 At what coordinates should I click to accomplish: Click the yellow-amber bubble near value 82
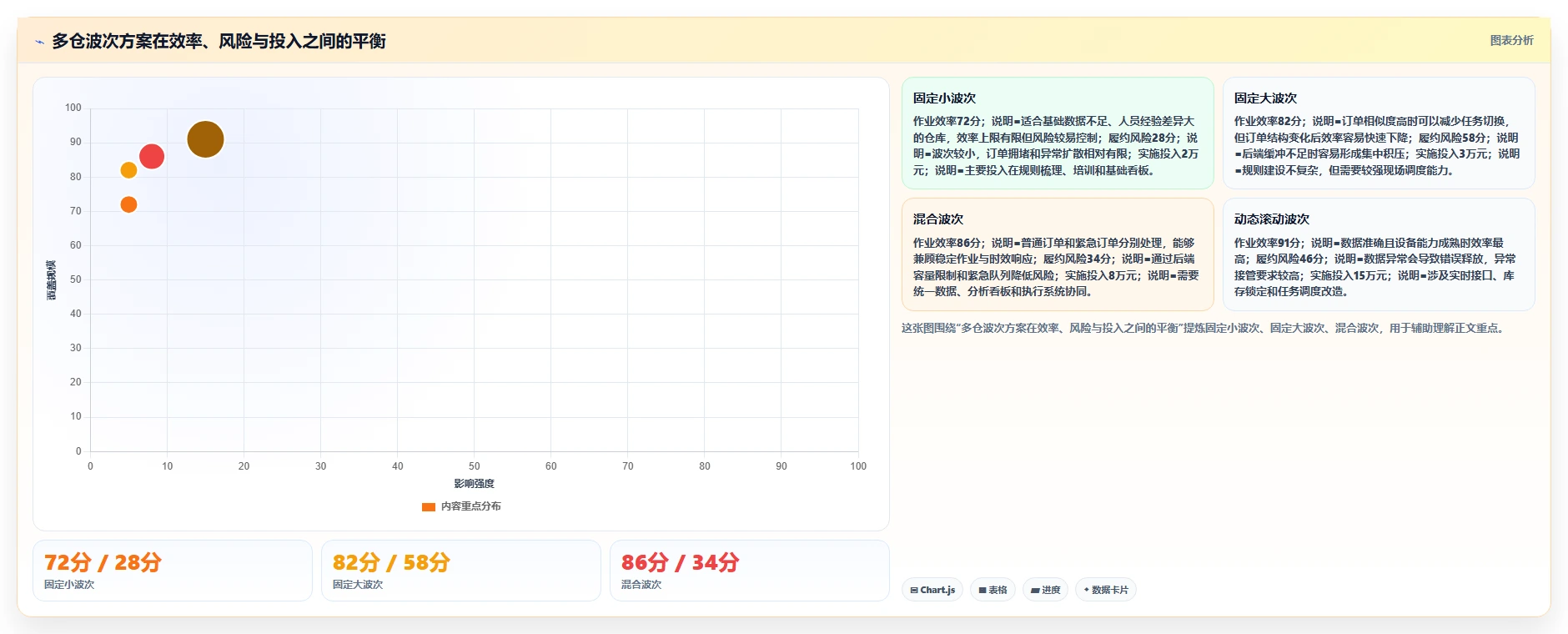(x=128, y=170)
